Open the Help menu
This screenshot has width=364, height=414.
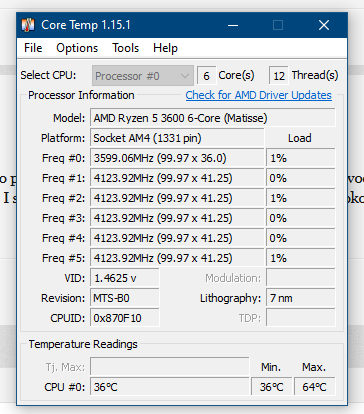pyautogui.click(x=165, y=48)
